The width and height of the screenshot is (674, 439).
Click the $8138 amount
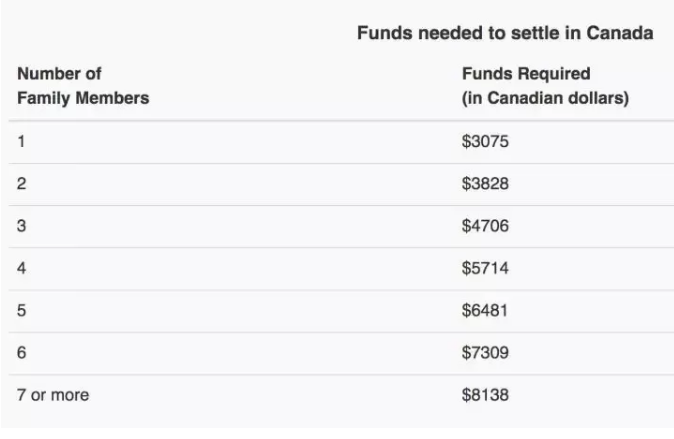coord(485,395)
